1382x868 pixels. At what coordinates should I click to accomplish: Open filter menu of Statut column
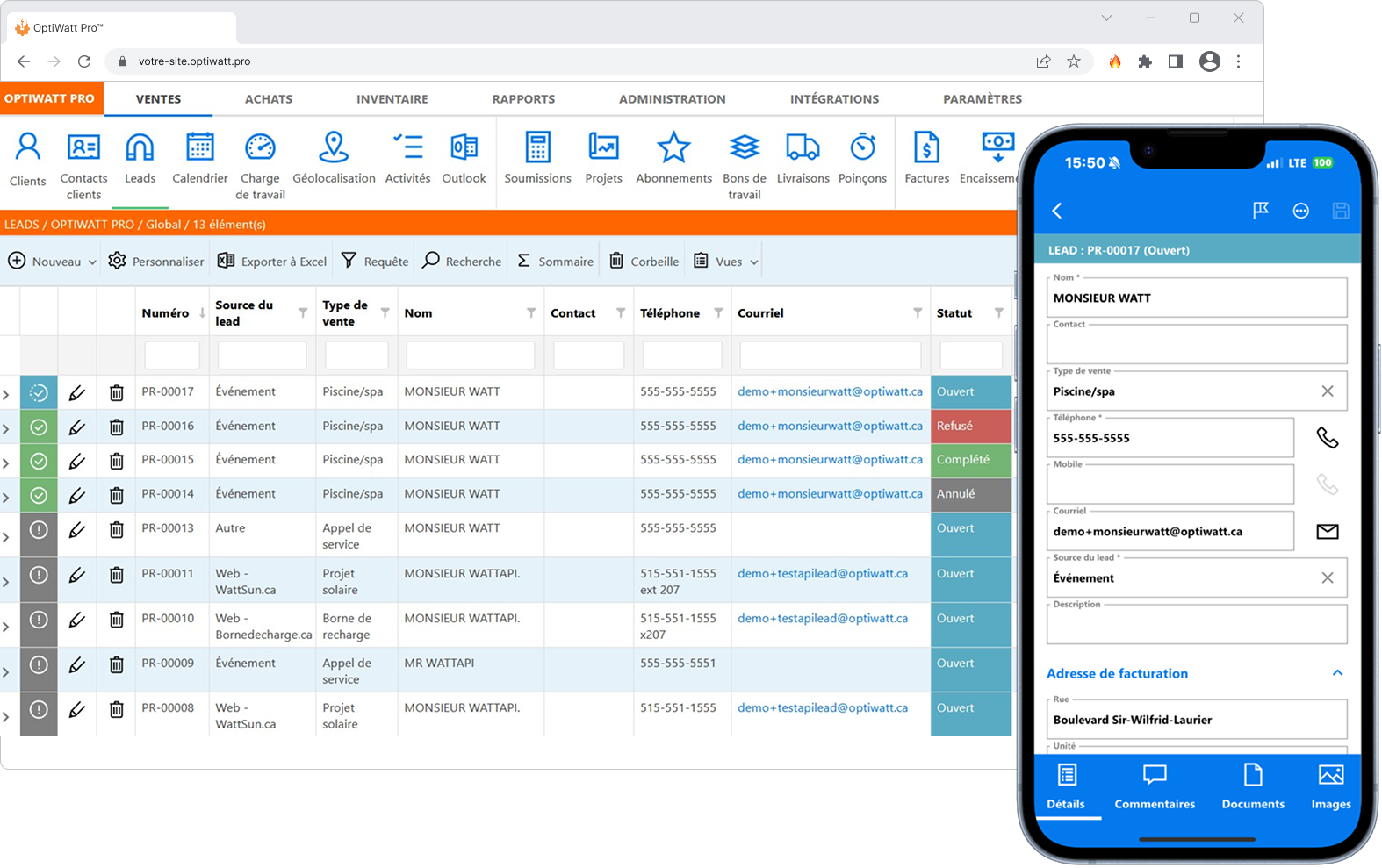998,313
